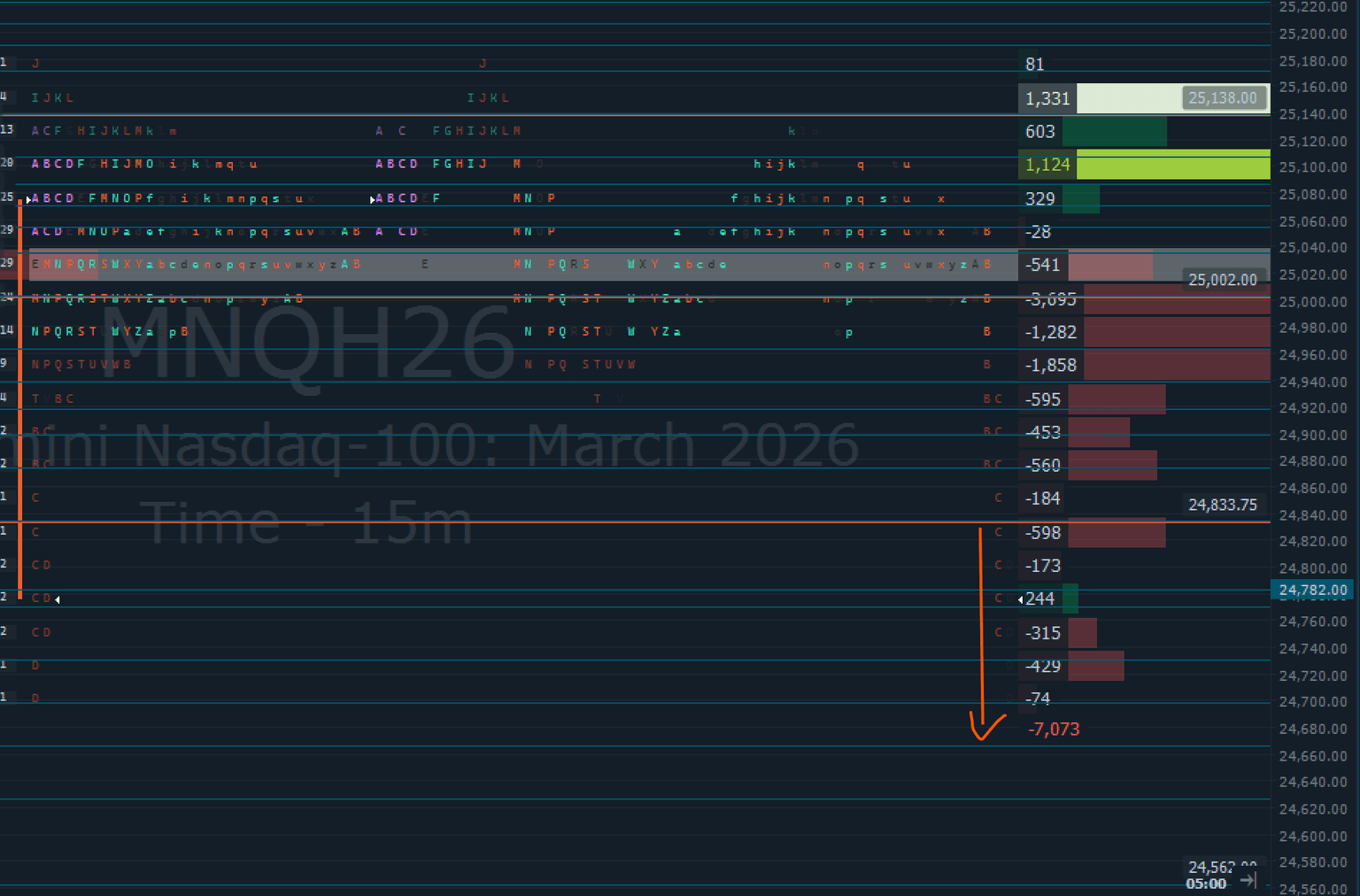This screenshot has width=1360, height=896.
Task: Click the red volume bar beside -1,858
Action: tap(1177, 365)
